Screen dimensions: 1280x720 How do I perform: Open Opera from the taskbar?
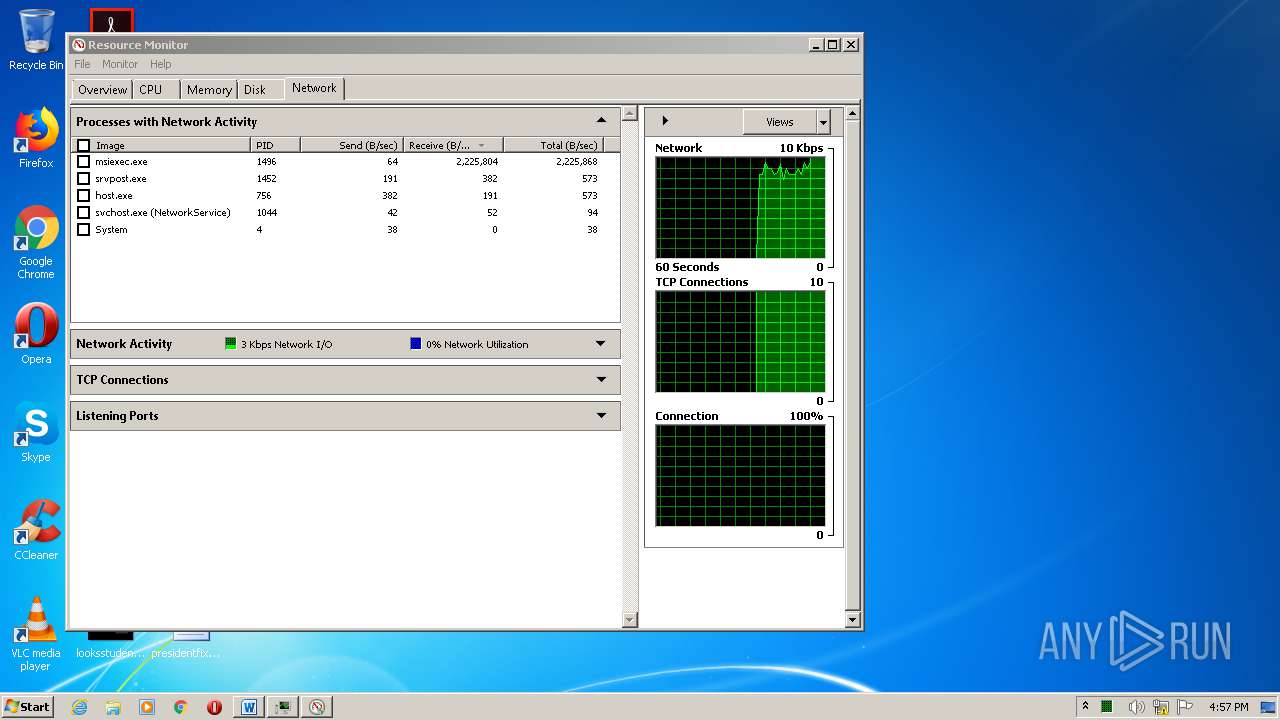point(214,707)
